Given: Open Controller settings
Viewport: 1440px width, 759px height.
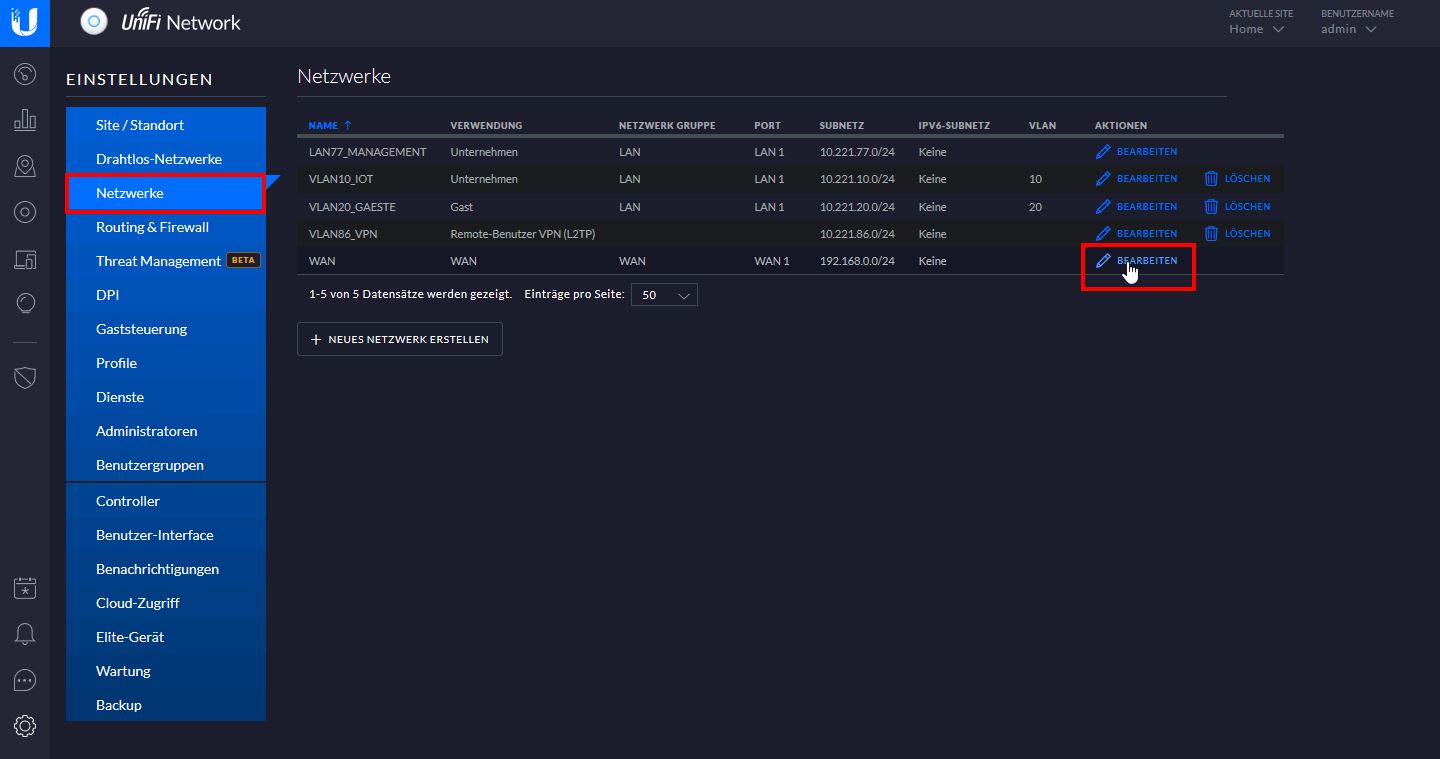Looking at the screenshot, I should click(x=166, y=501).
